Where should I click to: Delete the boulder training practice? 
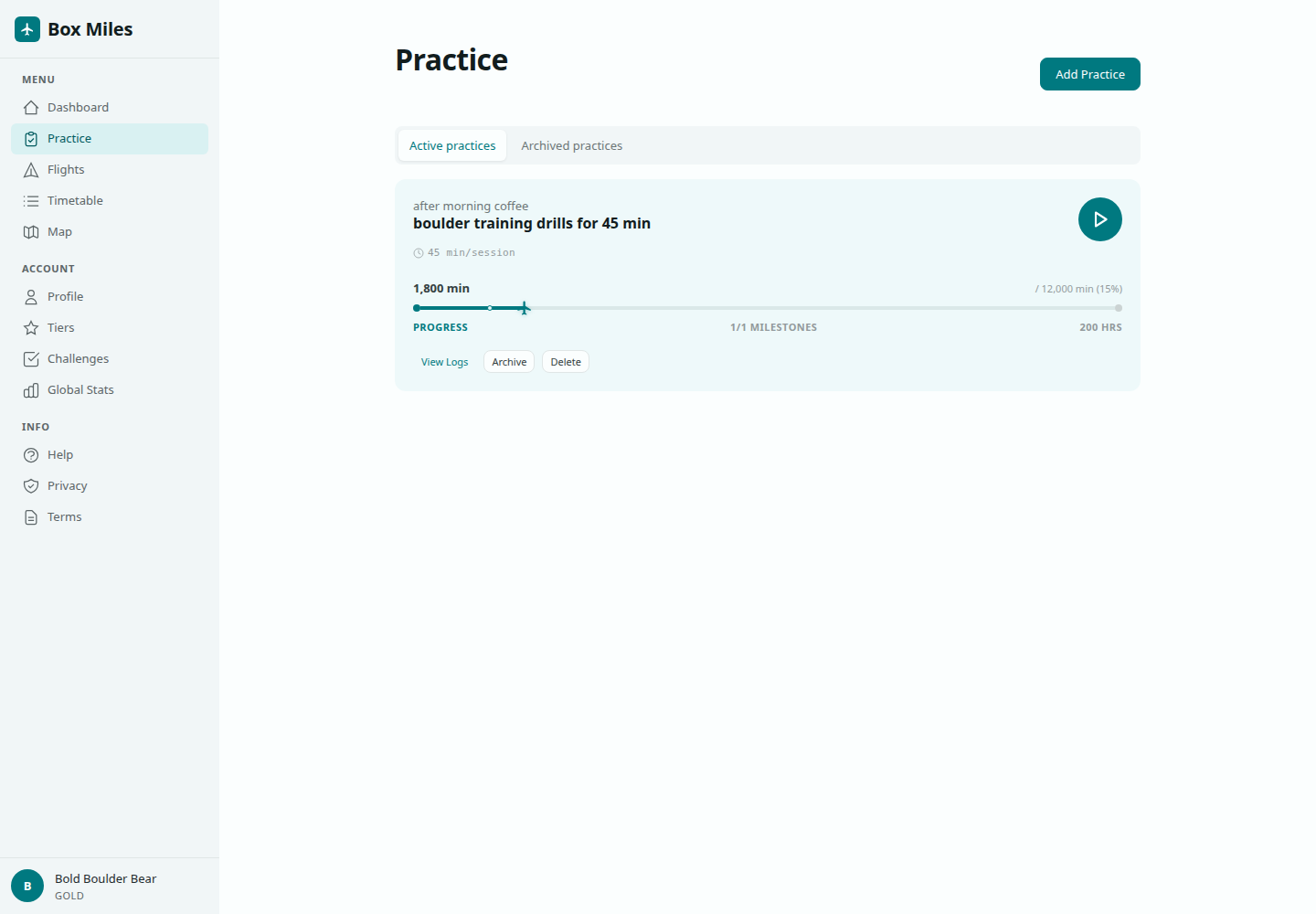[566, 362]
